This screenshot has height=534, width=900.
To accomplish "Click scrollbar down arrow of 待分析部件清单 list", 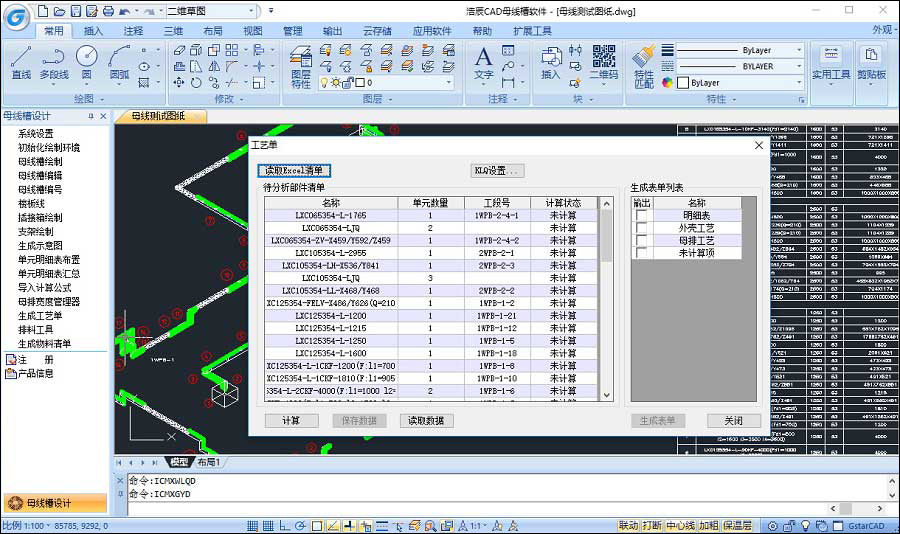I will [x=606, y=396].
